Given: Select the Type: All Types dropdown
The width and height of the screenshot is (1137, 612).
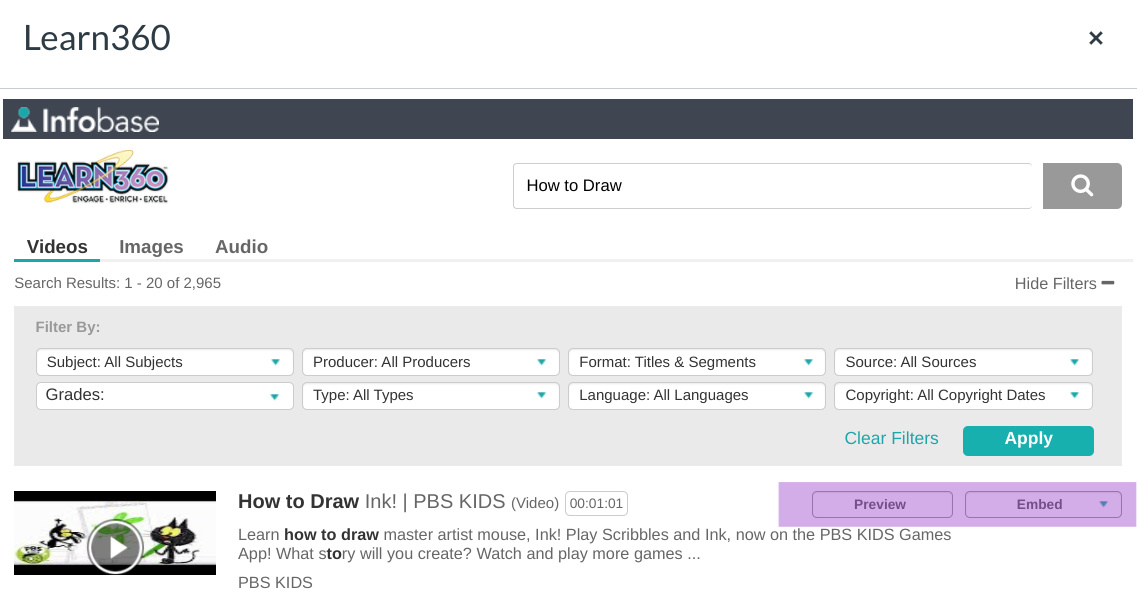Looking at the screenshot, I should pos(430,395).
